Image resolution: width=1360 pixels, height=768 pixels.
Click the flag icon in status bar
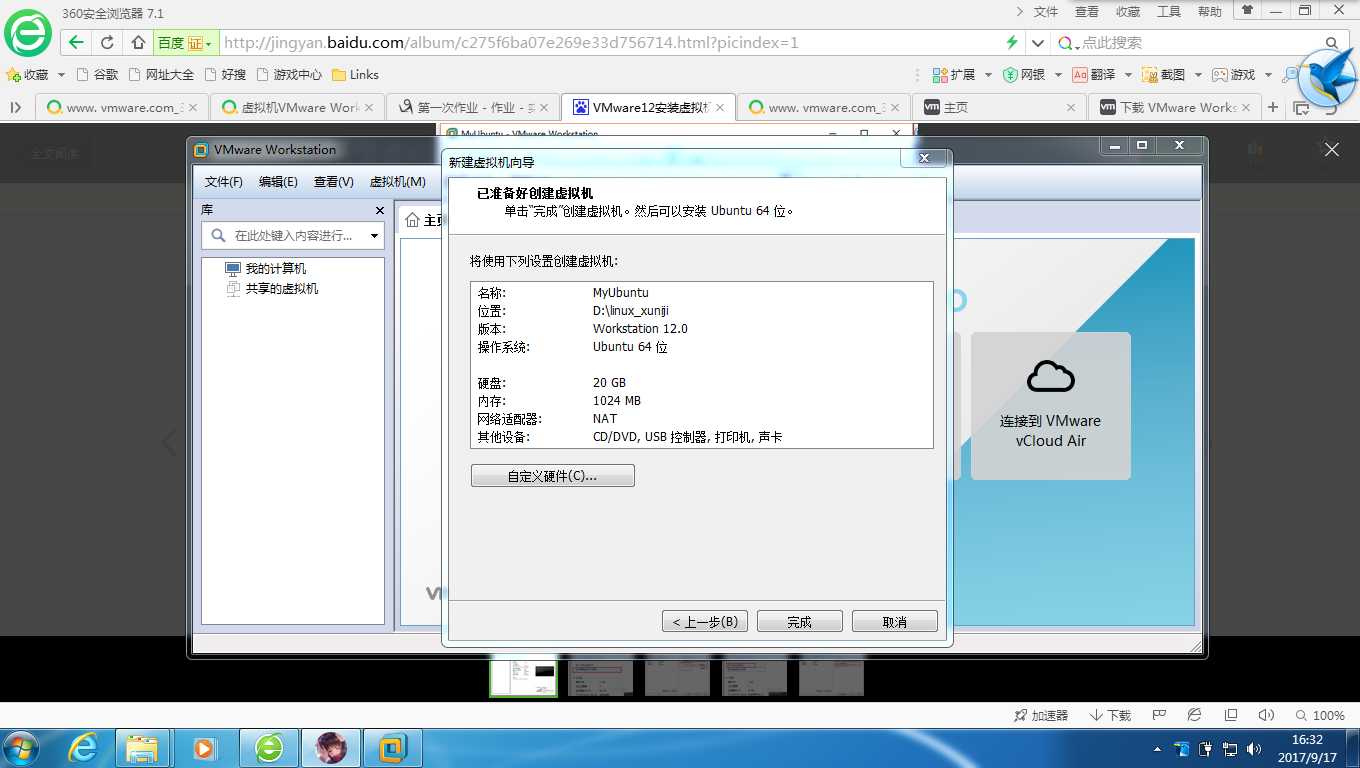(x=1159, y=715)
